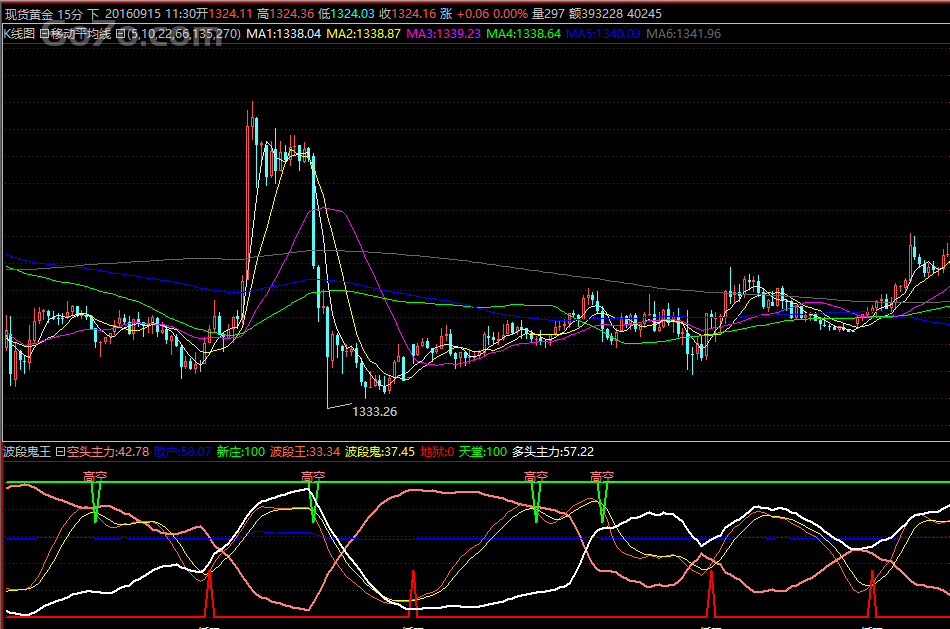Click the 1333.26 low price label

pyautogui.click(x=375, y=411)
